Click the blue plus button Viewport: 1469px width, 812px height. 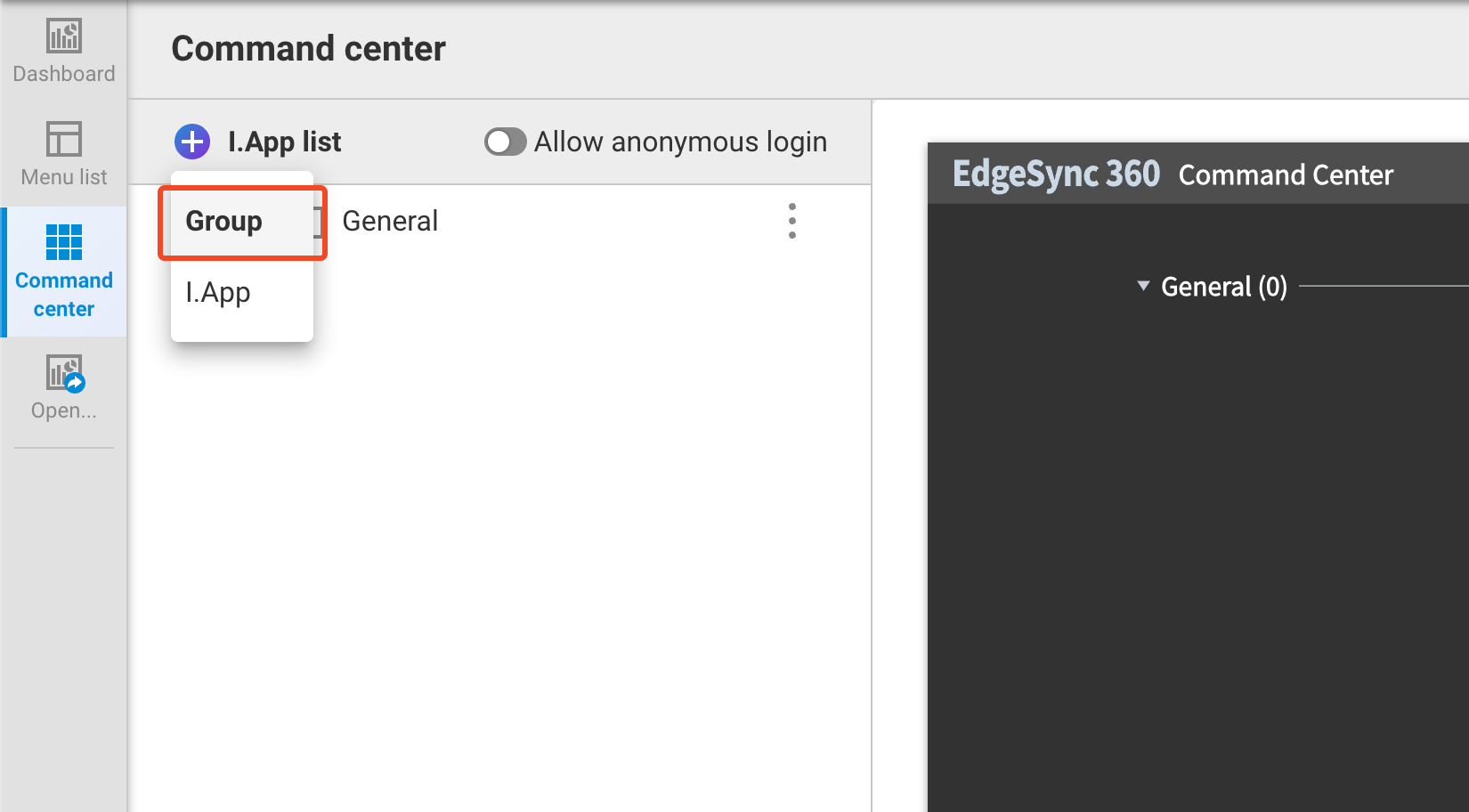point(191,141)
